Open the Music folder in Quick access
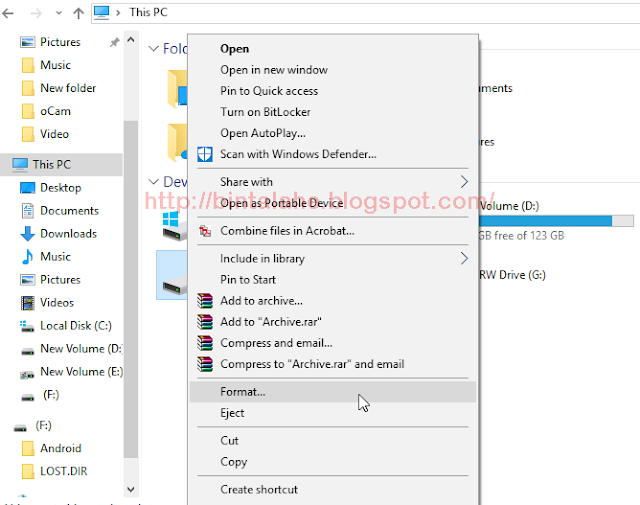 55,65
